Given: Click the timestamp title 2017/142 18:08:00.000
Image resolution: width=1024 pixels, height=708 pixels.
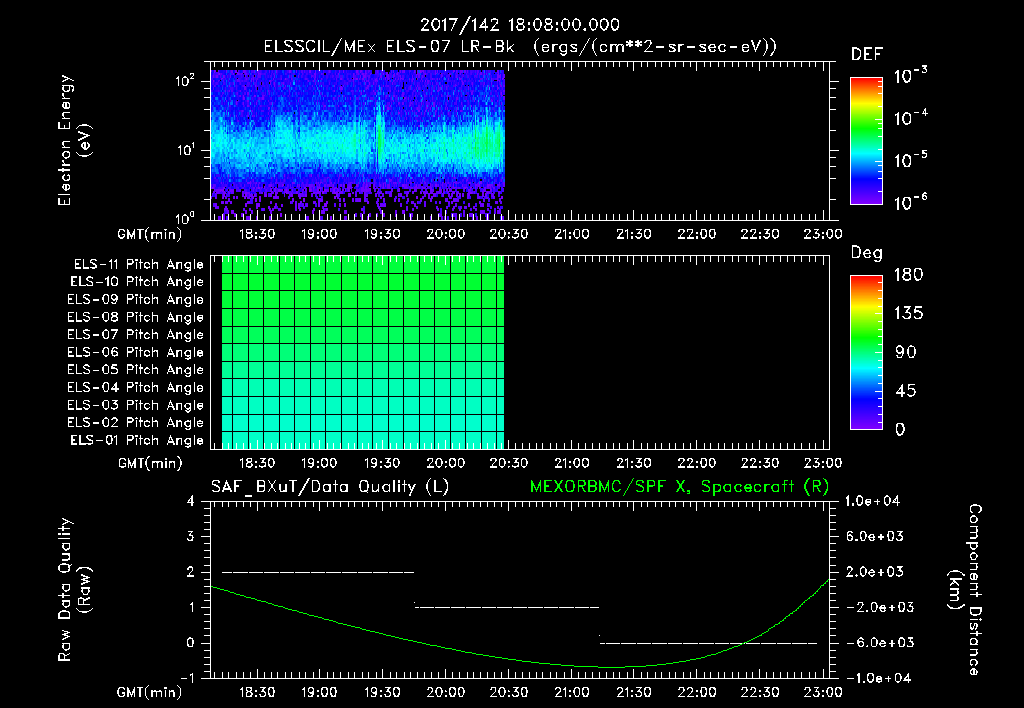Looking at the screenshot, I should [x=520, y=25].
